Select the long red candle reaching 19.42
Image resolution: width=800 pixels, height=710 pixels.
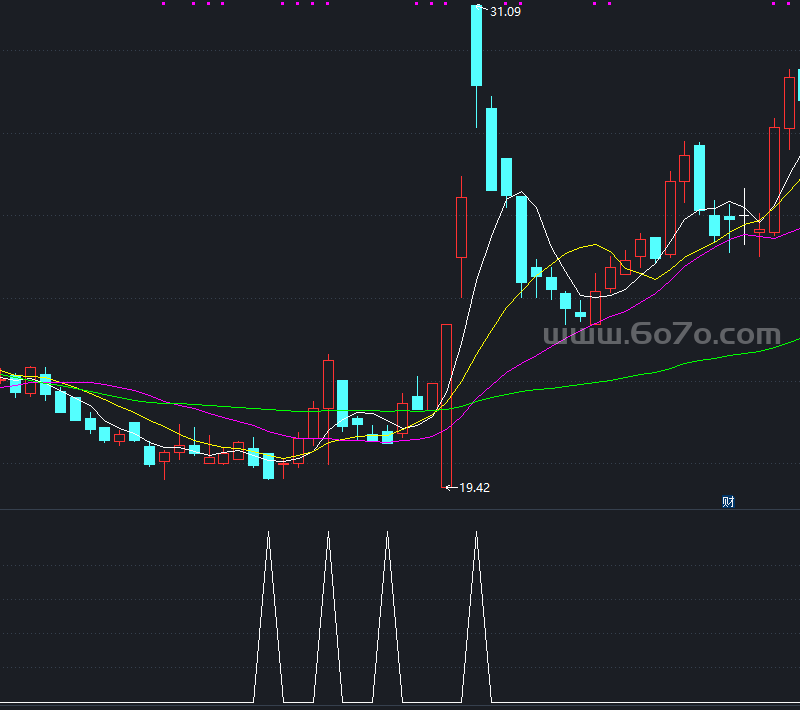(x=446, y=406)
